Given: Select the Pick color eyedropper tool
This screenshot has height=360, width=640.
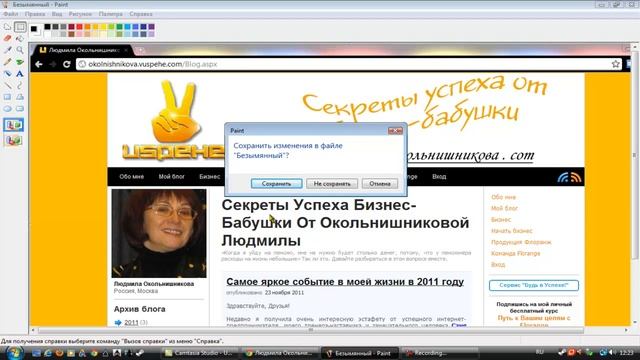Looking at the screenshot, I should [7, 50].
